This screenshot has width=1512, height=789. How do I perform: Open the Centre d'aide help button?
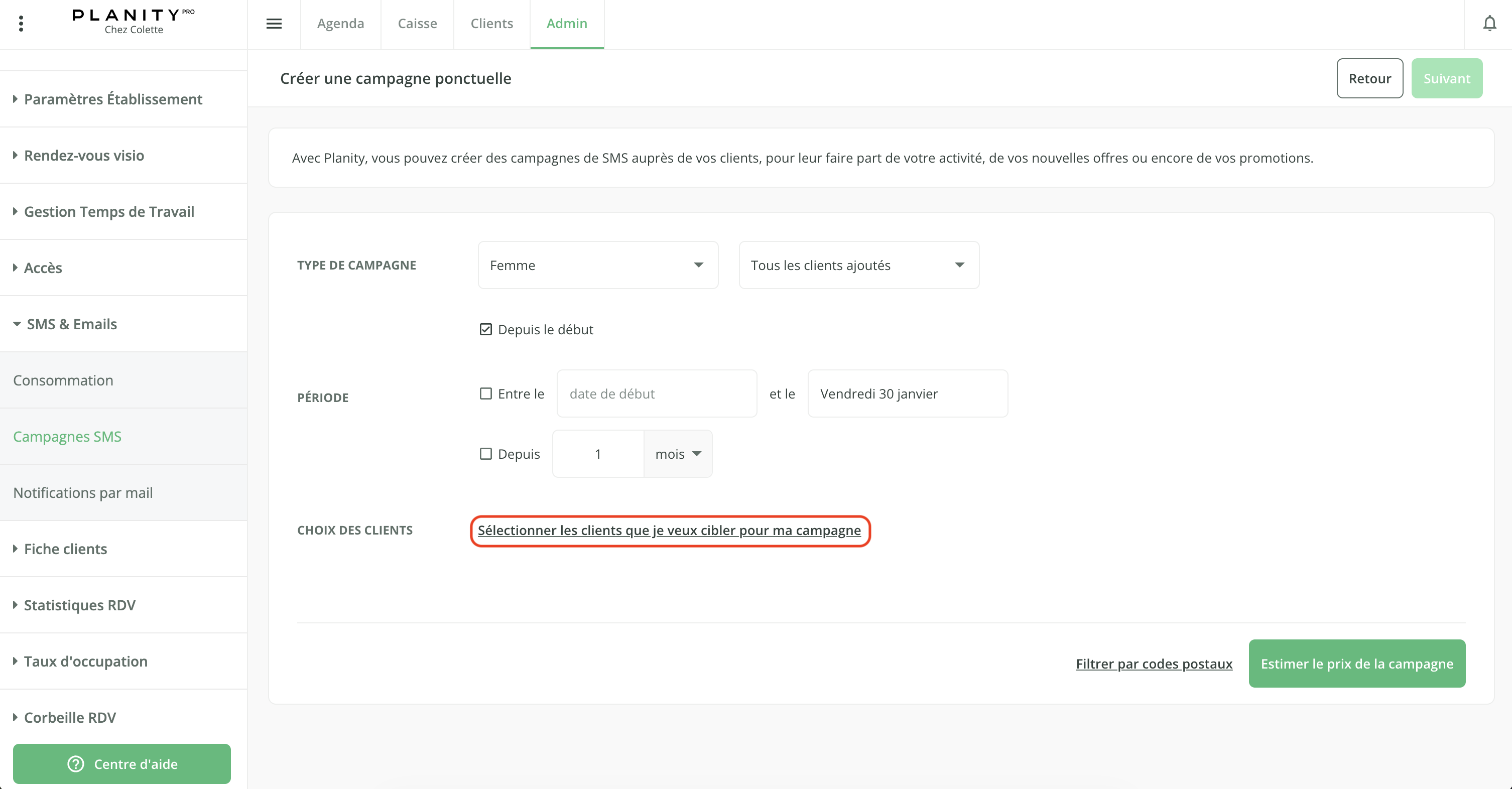(122, 763)
